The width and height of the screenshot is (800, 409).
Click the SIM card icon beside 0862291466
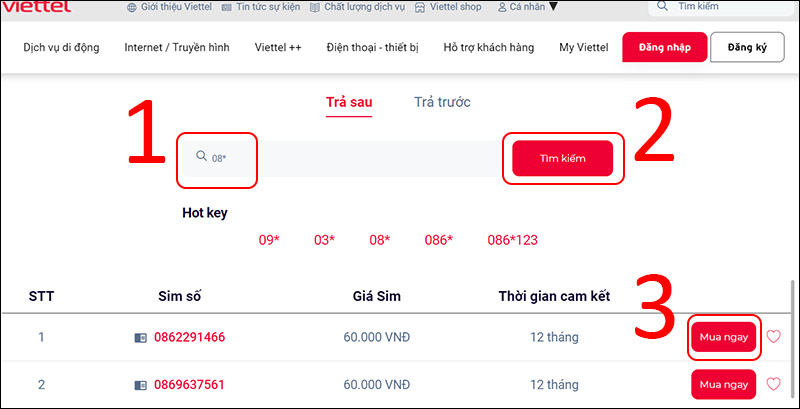(x=140, y=338)
